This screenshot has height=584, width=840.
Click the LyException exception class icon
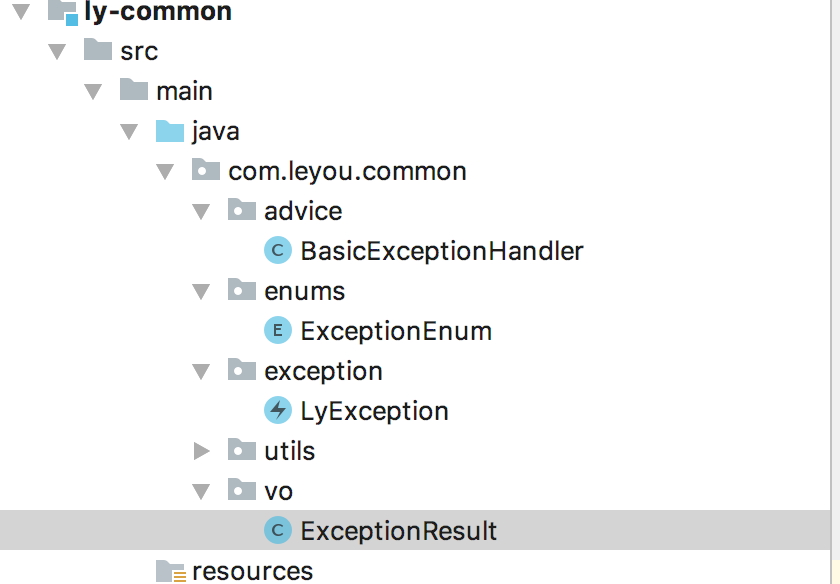[277, 411]
